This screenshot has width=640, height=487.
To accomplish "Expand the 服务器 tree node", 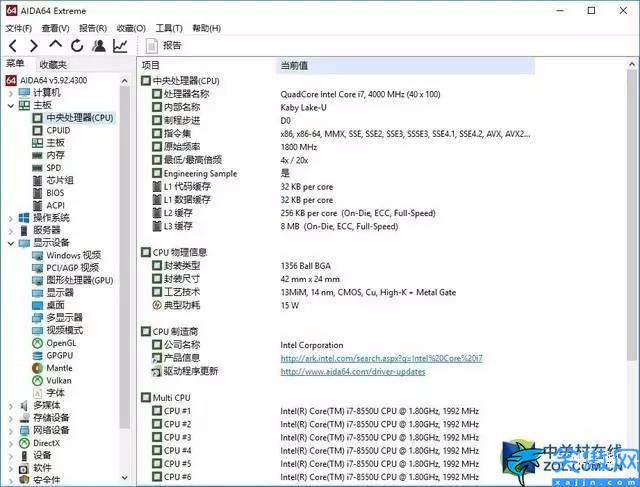I will tap(11, 231).
